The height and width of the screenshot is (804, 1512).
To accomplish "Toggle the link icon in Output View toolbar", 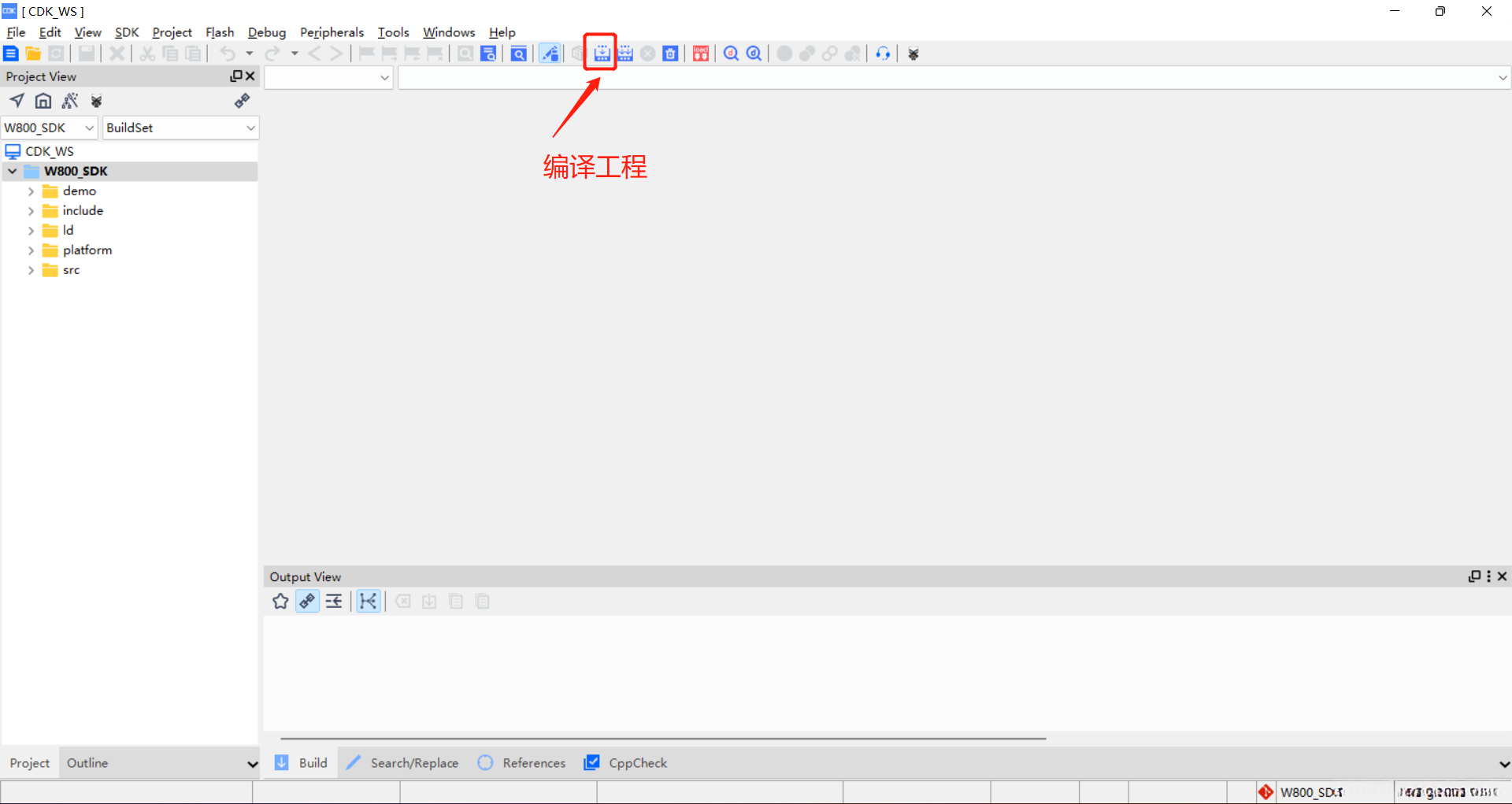I will coord(307,602).
